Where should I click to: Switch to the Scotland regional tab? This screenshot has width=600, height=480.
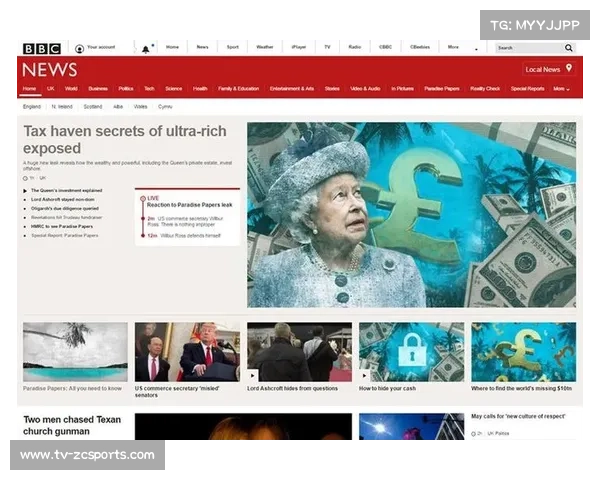pos(93,106)
